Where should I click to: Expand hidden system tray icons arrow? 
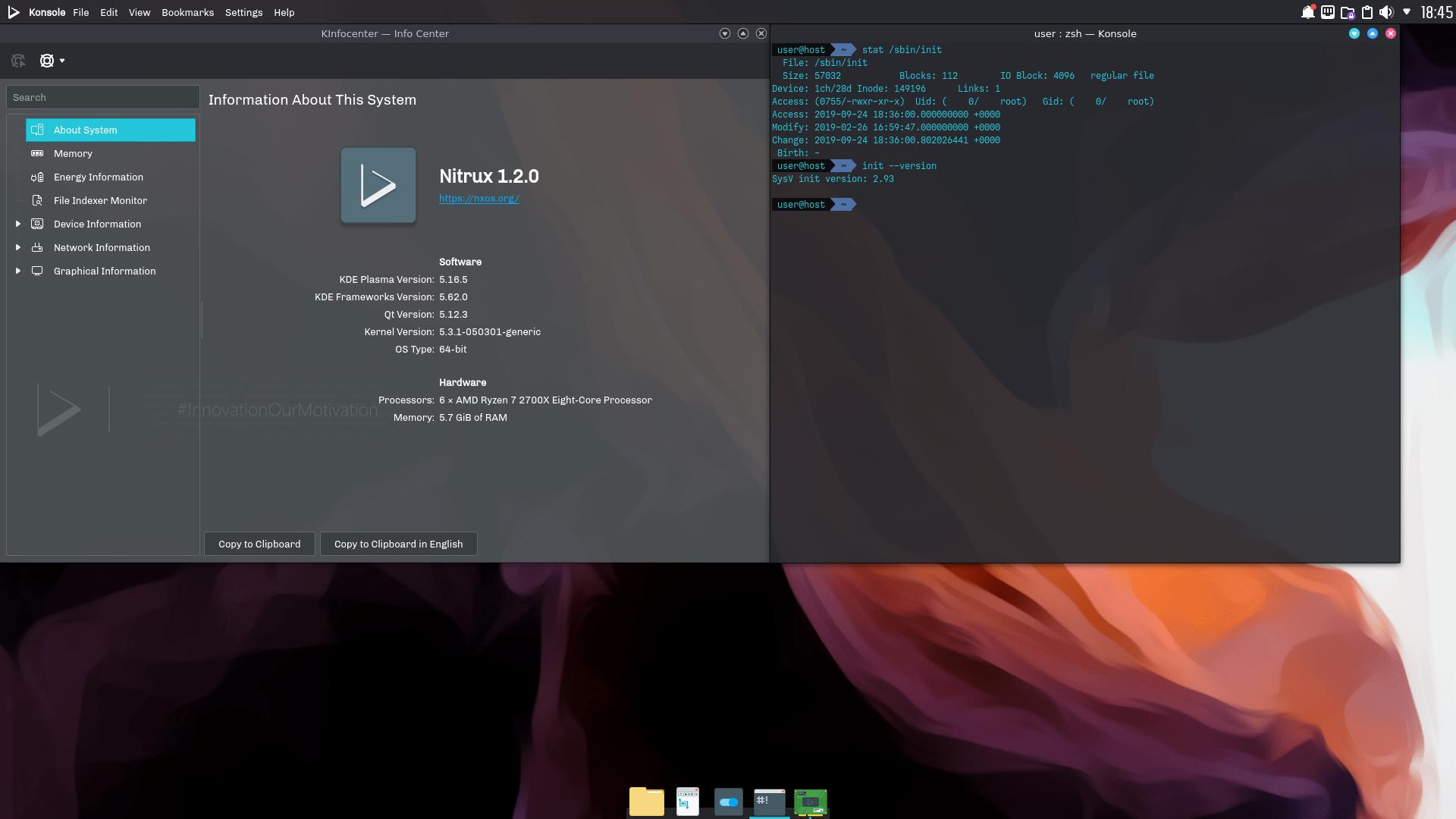click(x=1407, y=12)
